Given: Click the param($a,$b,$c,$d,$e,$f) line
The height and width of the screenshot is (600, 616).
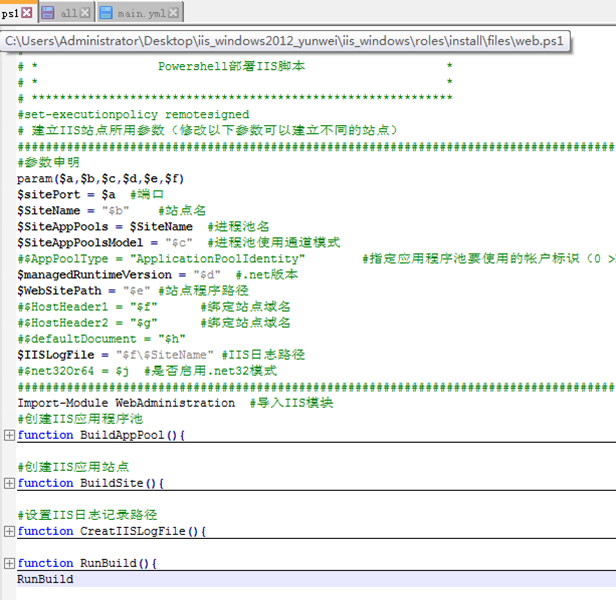Looking at the screenshot, I should coord(101,179).
